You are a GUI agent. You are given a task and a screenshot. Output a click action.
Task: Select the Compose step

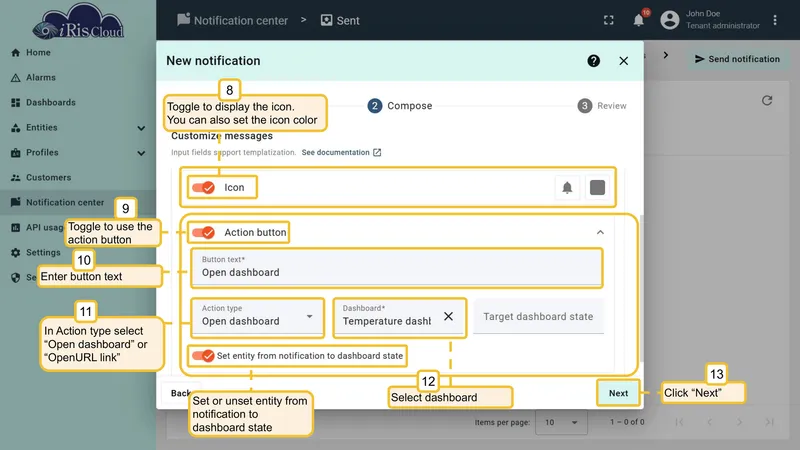(400, 106)
